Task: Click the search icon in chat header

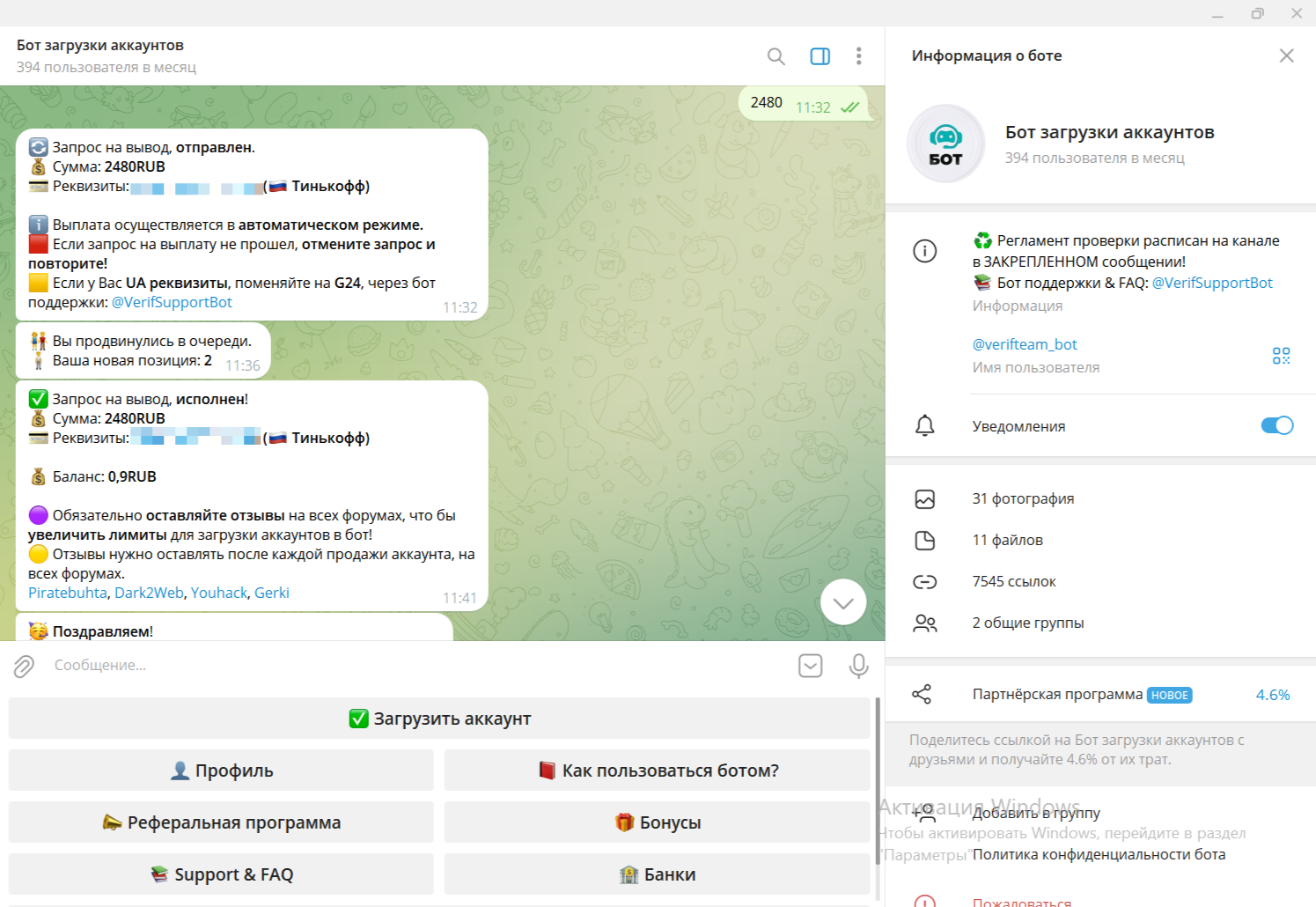Action: tap(776, 56)
